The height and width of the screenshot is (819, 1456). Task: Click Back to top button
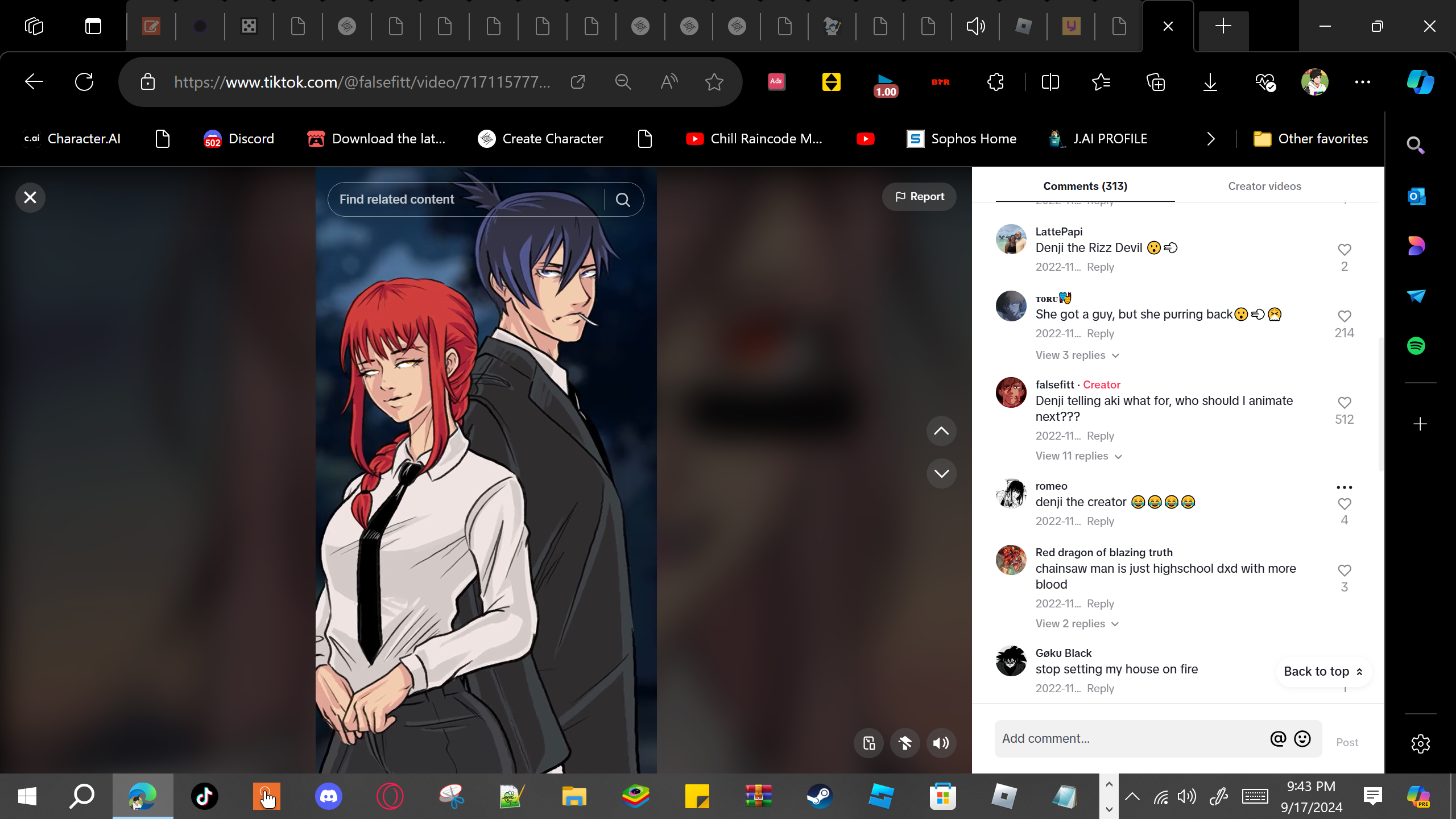[1323, 671]
